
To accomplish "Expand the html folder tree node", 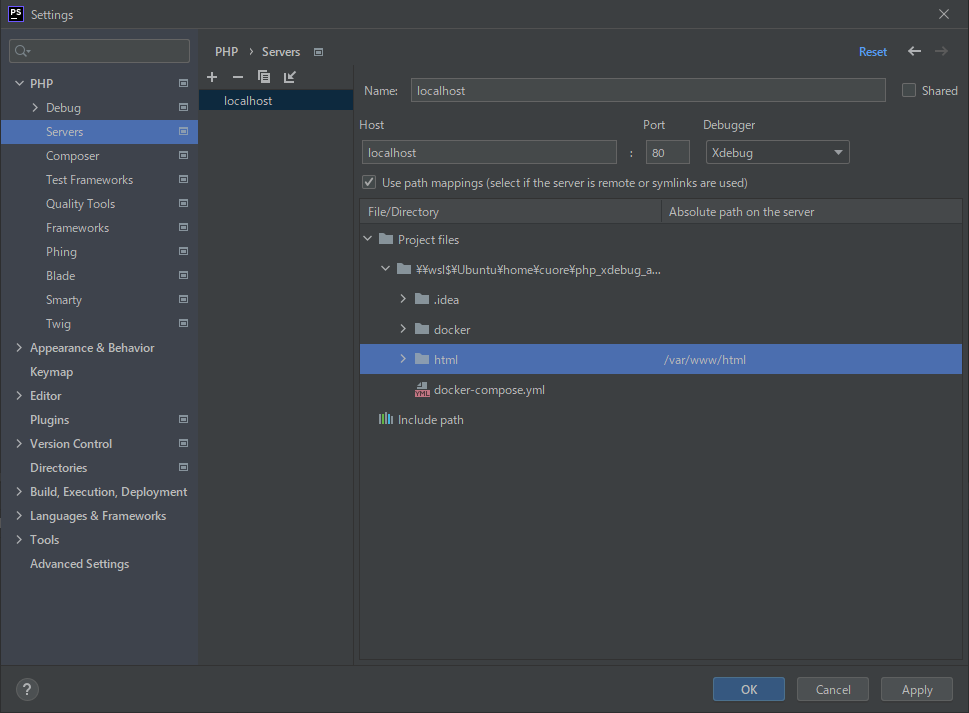I will [x=403, y=360].
